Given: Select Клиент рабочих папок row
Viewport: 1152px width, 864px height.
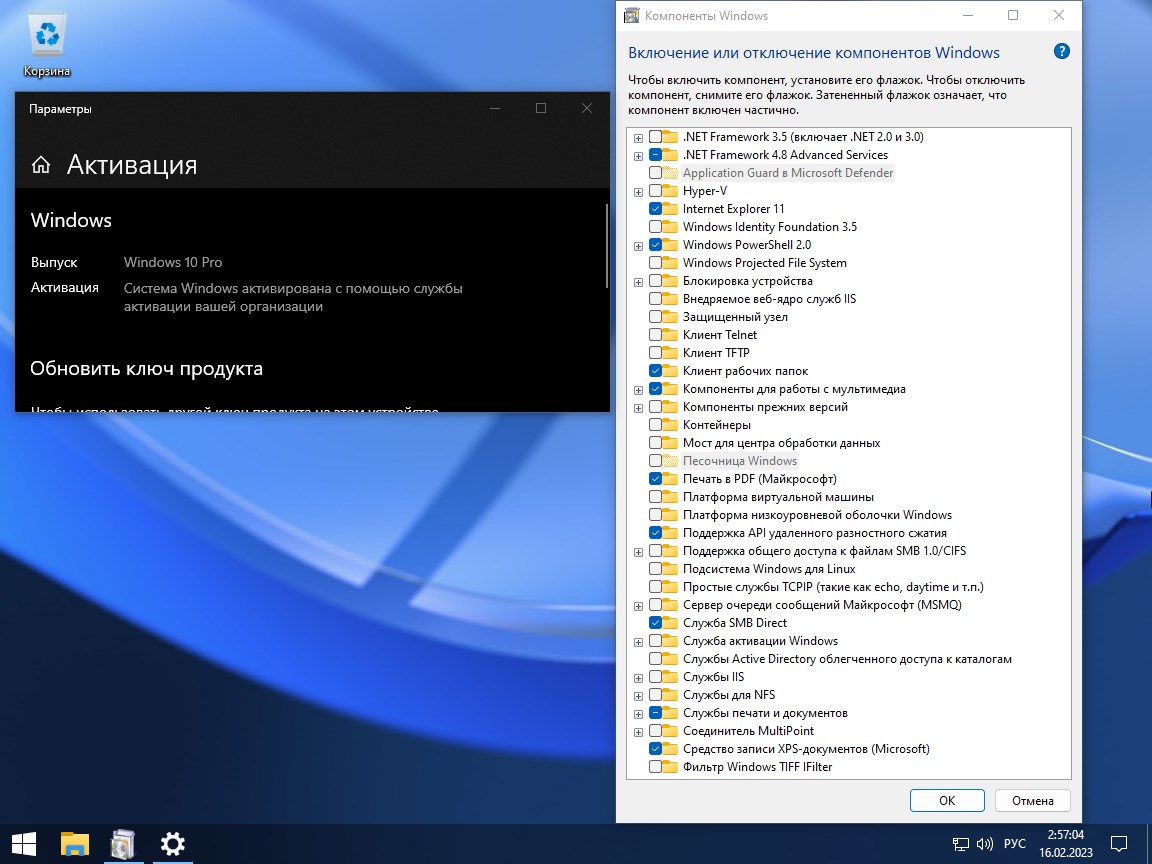Looking at the screenshot, I should (x=745, y=371).
